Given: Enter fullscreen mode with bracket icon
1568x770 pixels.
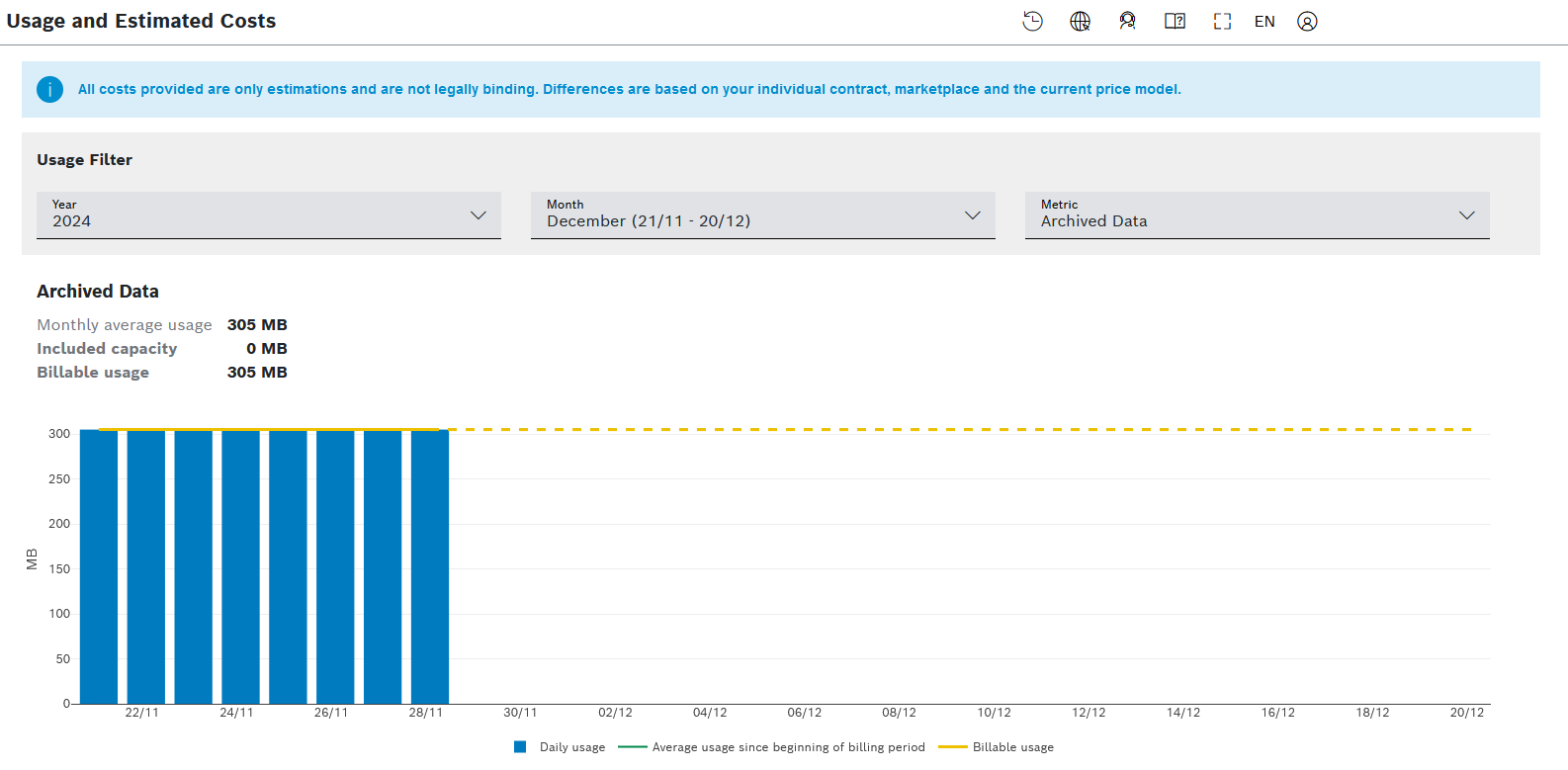Looking at the screenshot, I should (x=1222, y=21).
